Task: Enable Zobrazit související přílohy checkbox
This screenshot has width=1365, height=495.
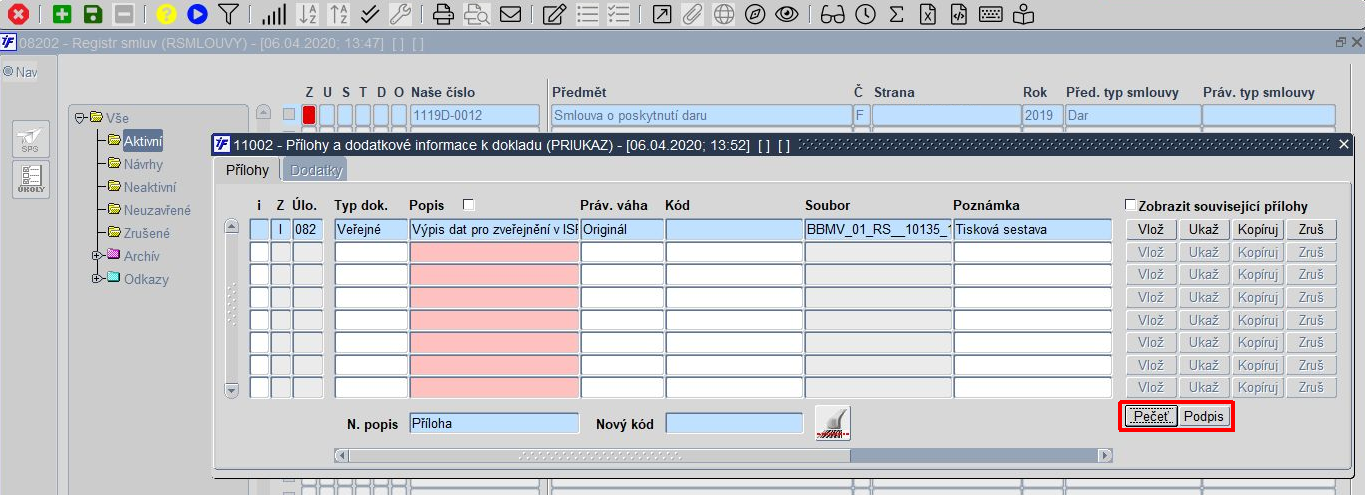Action: point(1130,206)
